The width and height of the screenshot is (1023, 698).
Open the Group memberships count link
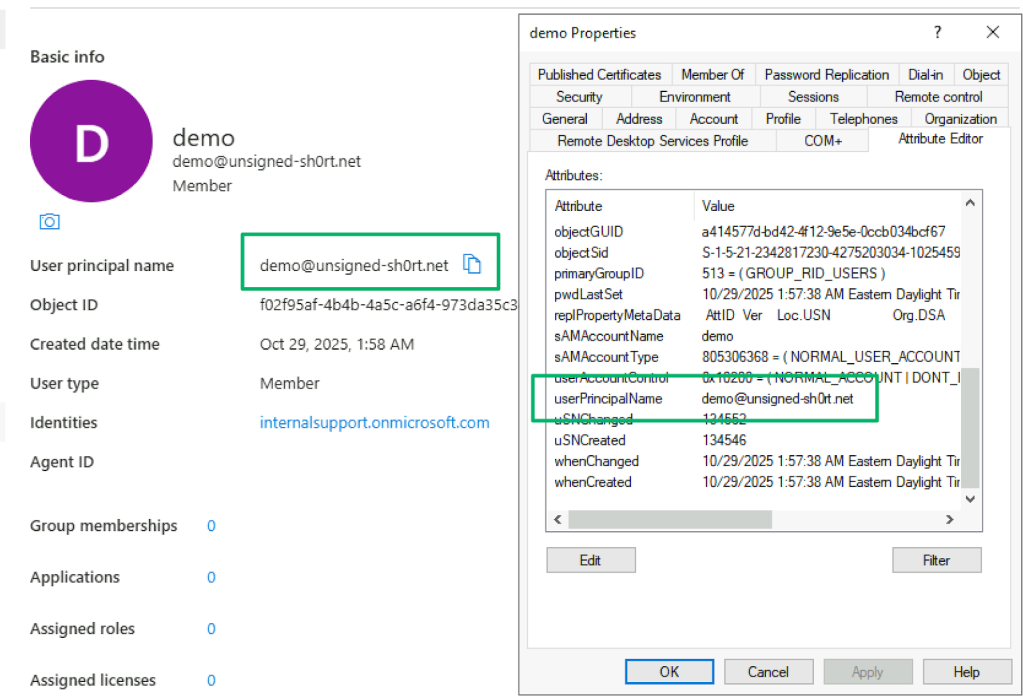coord(211,526)
